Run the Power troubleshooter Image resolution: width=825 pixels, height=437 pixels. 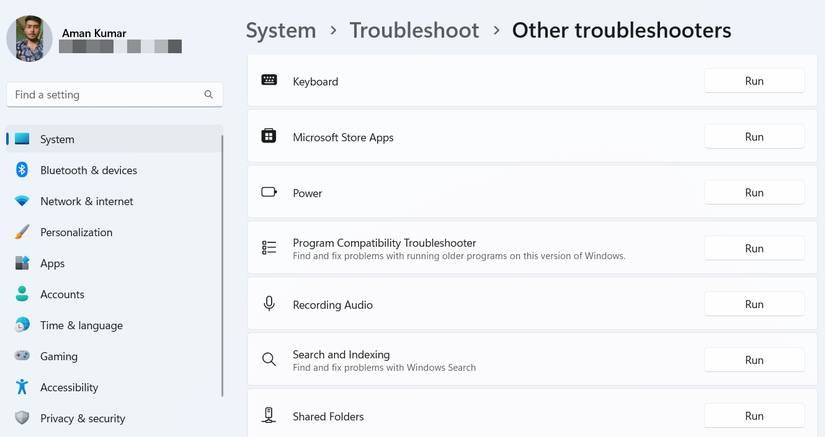(754, 193)
